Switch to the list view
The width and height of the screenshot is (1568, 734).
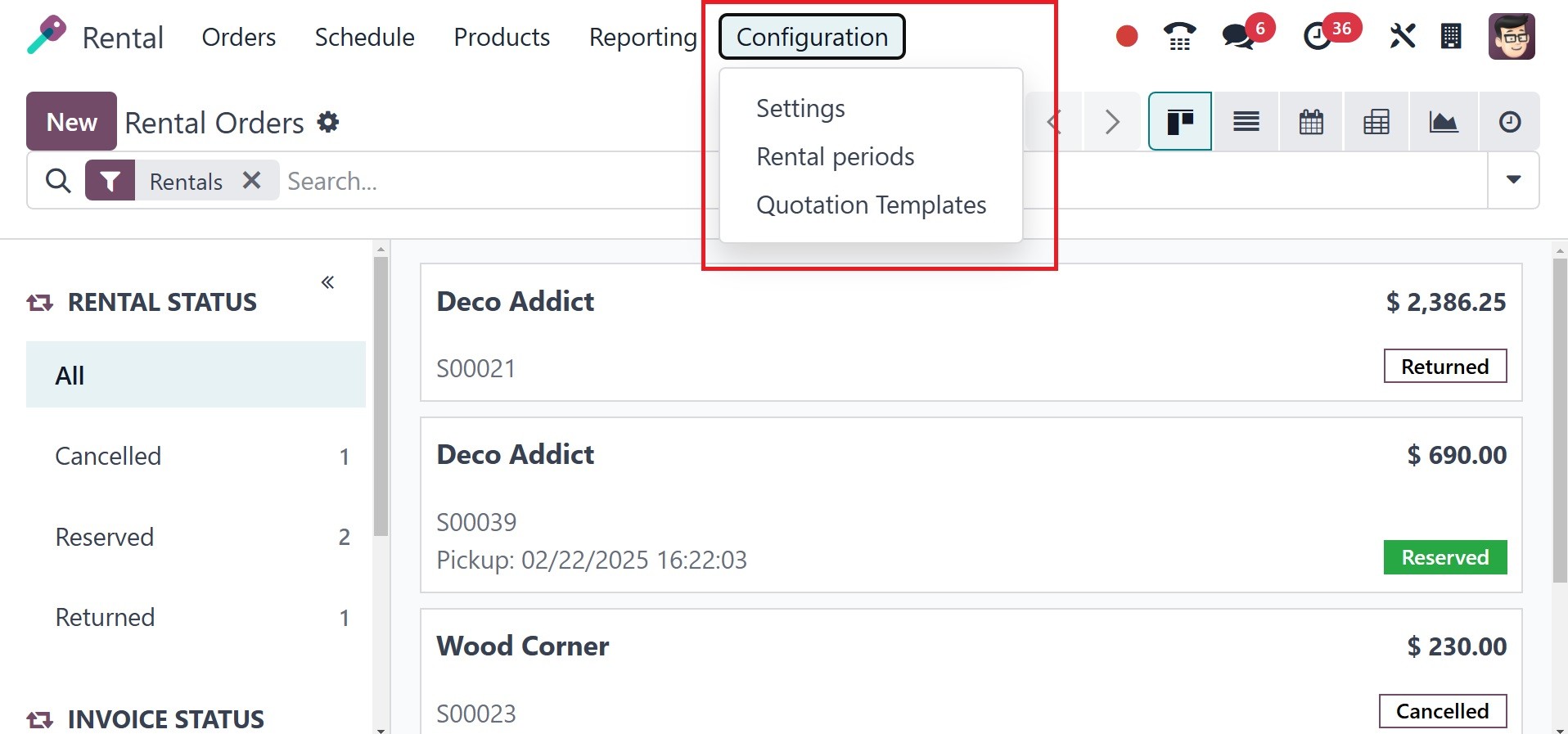(1246, 122)
